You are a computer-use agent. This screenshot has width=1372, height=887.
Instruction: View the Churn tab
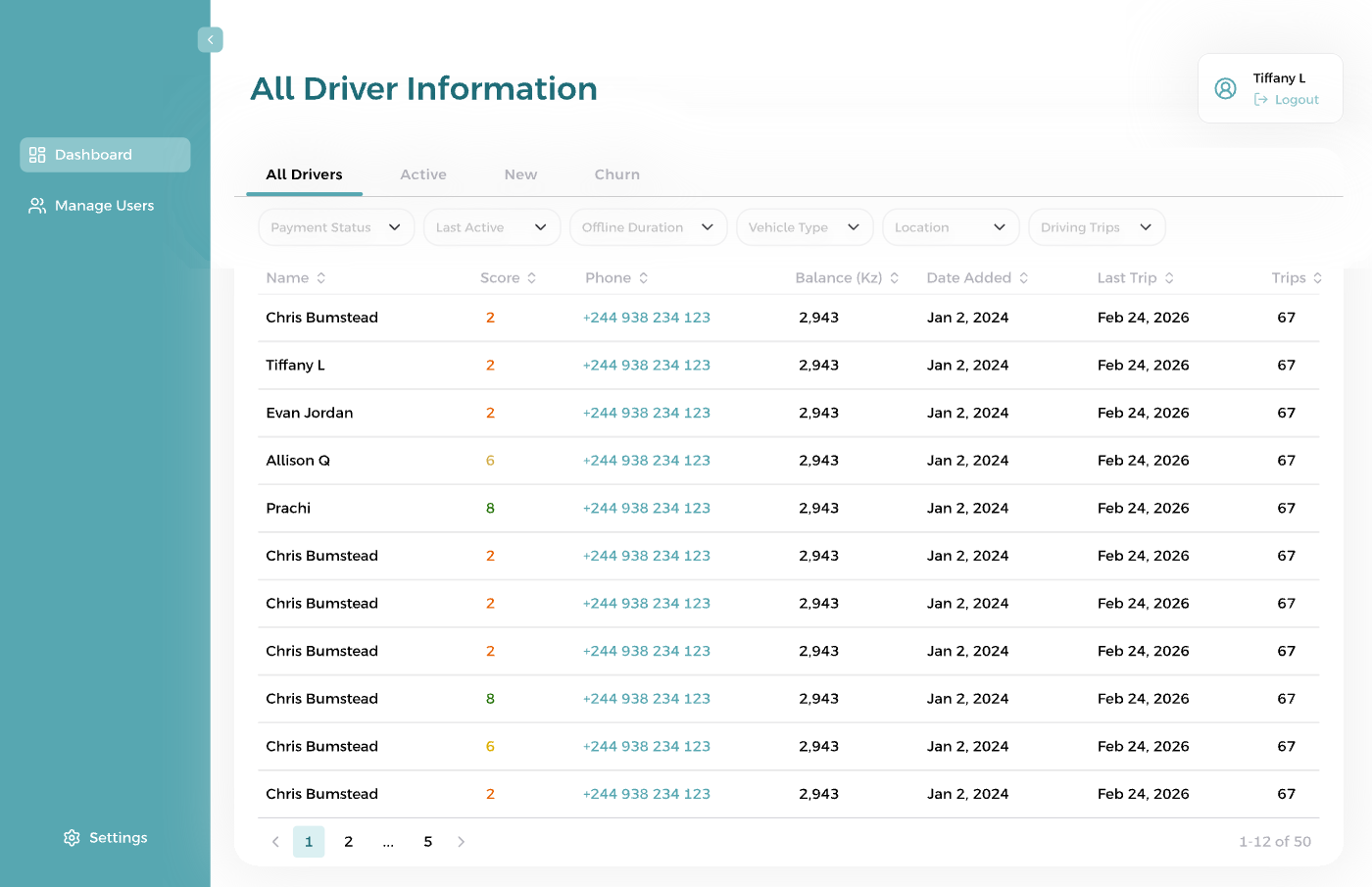click(x=616, y=174)
